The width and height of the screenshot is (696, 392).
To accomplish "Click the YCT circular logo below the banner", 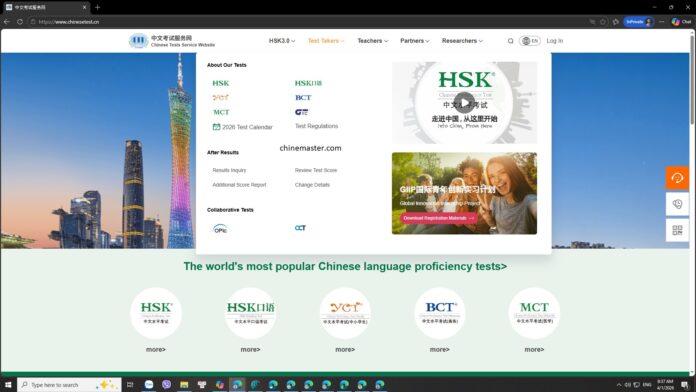I will 345,313.
